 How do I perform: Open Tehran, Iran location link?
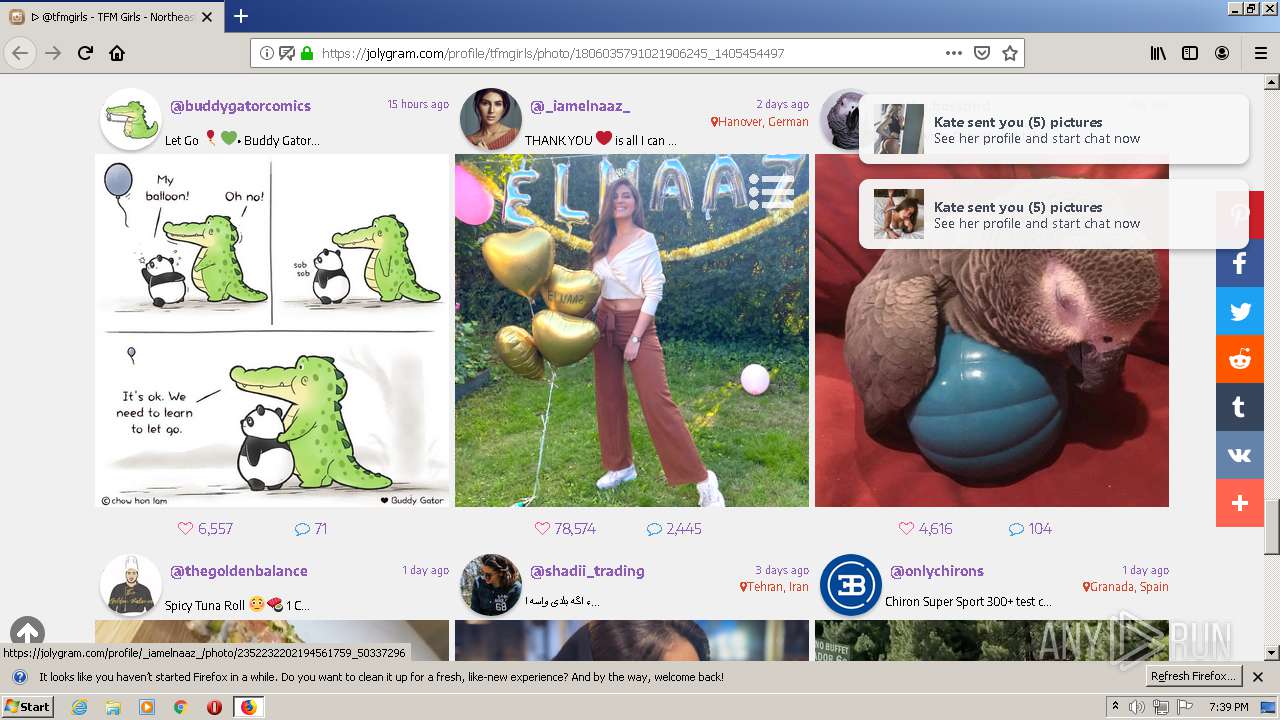774,587
